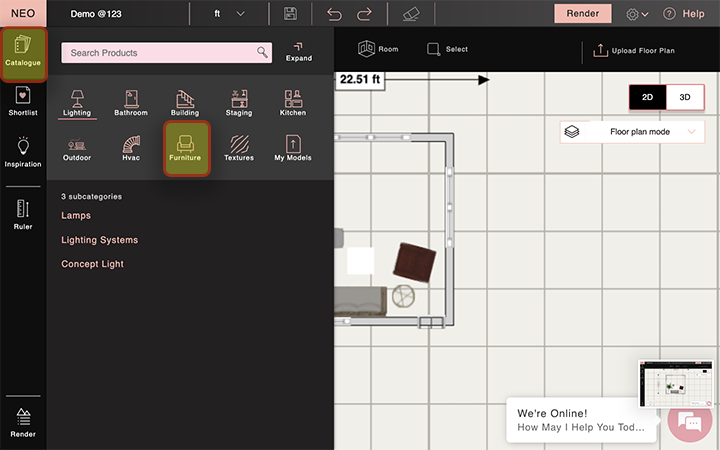
Task: Click the pink Render button
Action: coord(583,13)
